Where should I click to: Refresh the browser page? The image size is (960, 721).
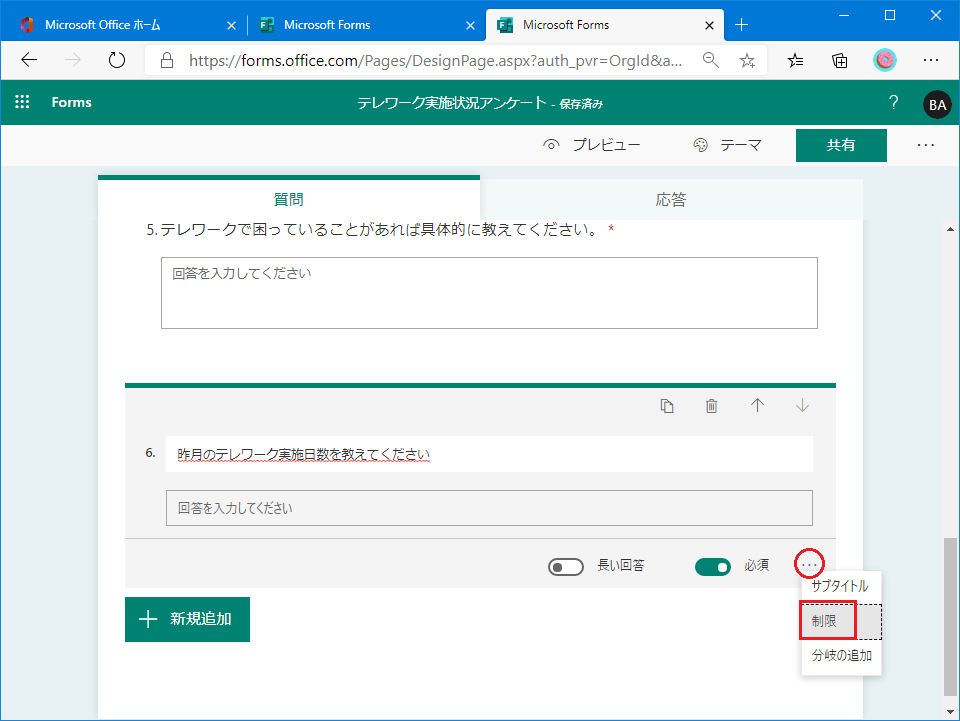pos(117,60)
